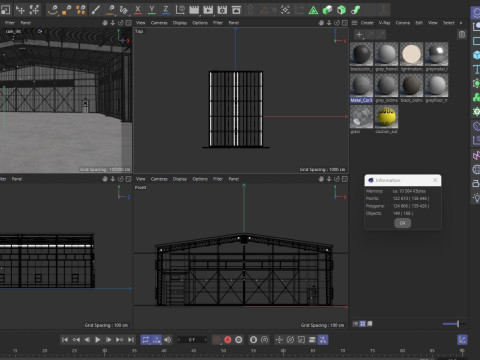Click Top viewport pan hand icon

click(x=321, y=23)
